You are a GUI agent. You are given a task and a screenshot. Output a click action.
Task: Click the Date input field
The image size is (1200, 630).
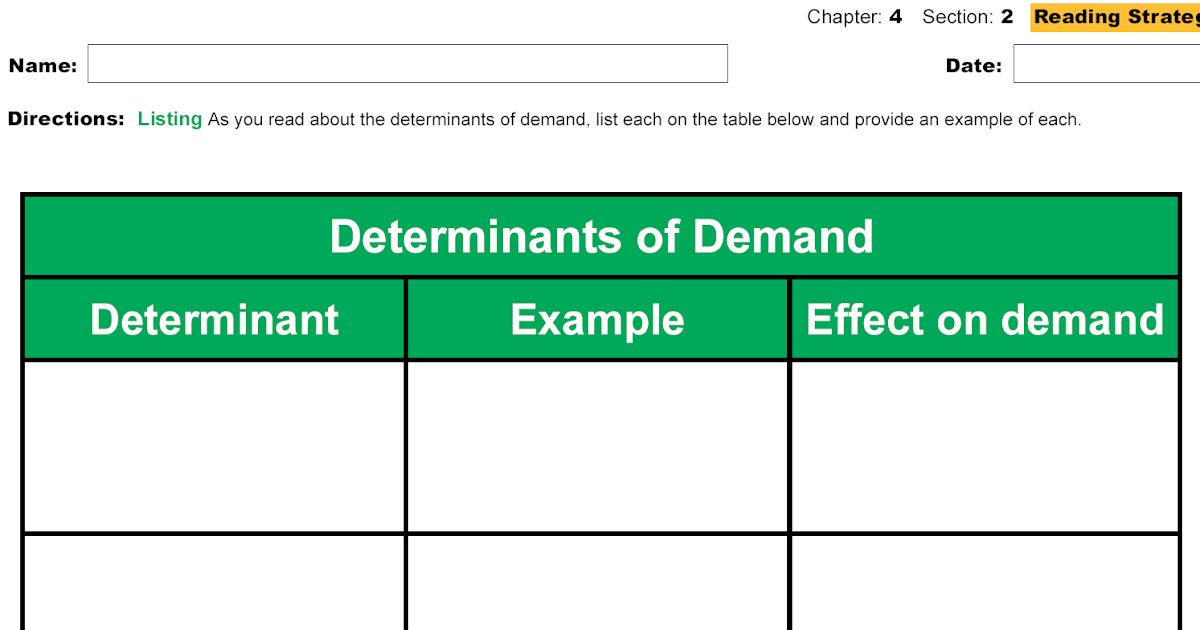[1106, 63]
